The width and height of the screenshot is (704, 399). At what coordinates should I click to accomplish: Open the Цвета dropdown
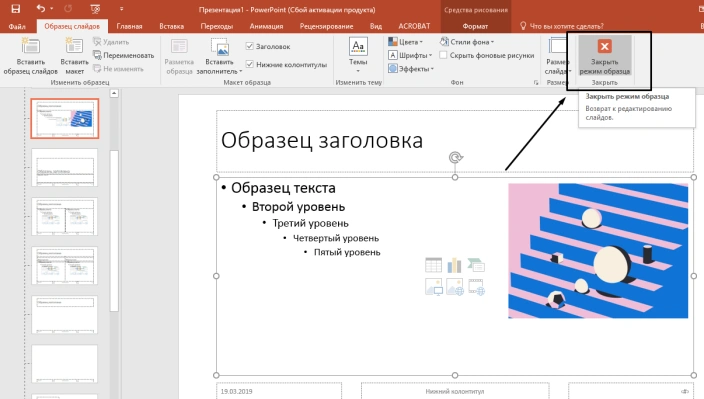(405, 42)
